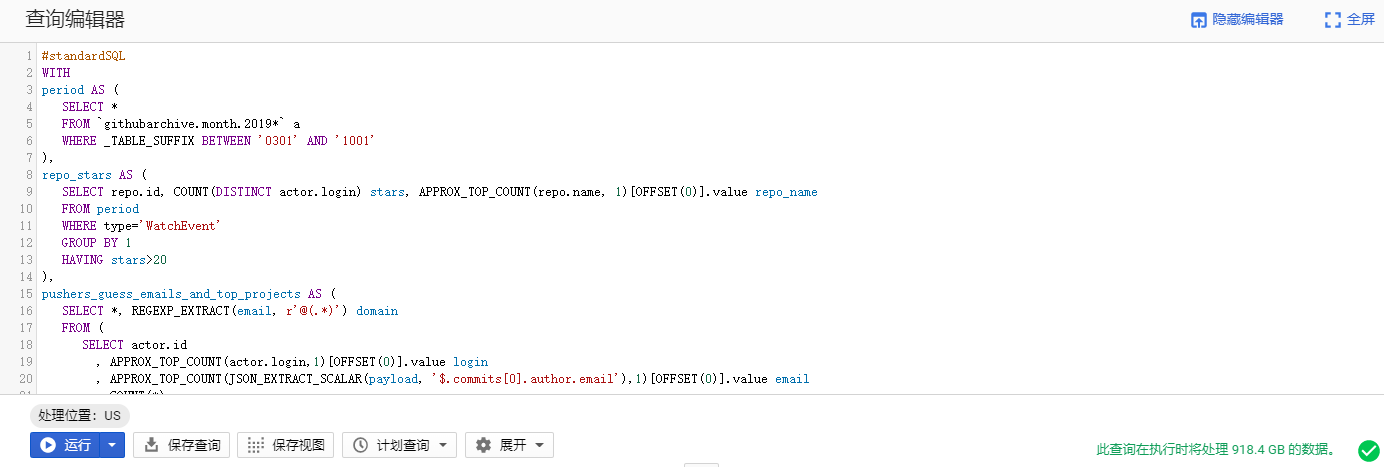Click the 全屏 label
Image resolution: width=1384 pixels, height=467 pixels.
click(x=1361, y=20)
